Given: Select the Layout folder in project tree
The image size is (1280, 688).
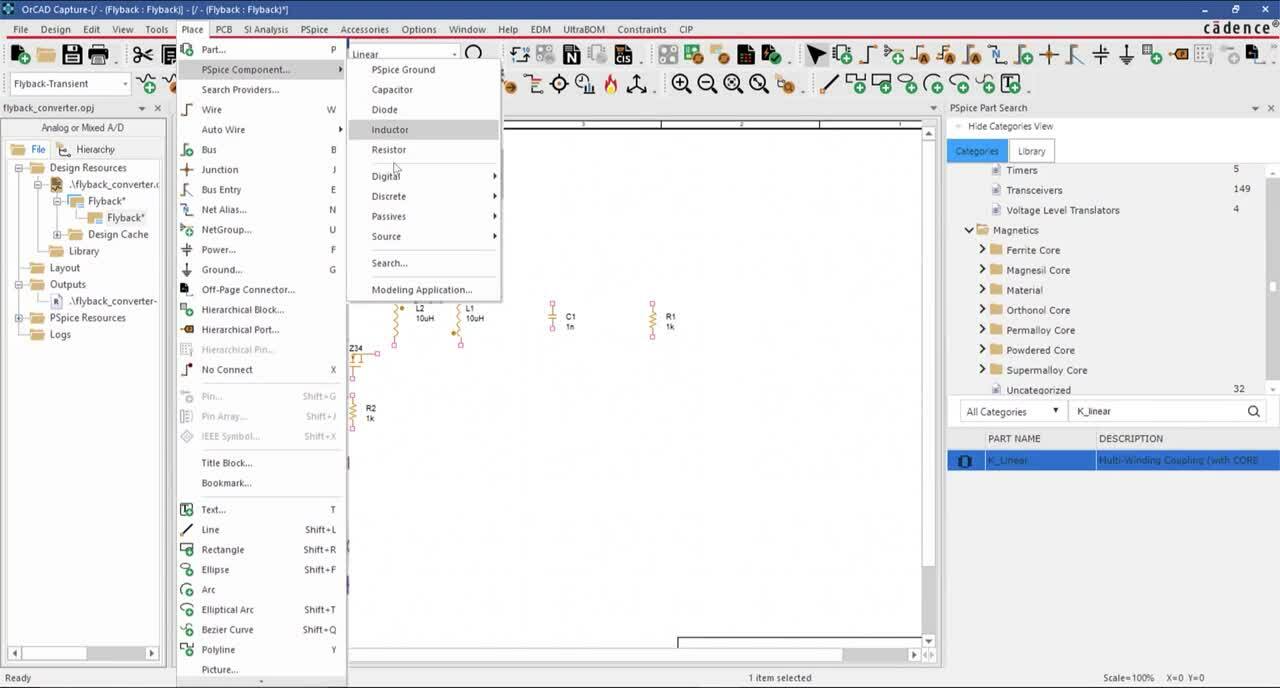Looking at the screenshot, I should click(64, 268).
